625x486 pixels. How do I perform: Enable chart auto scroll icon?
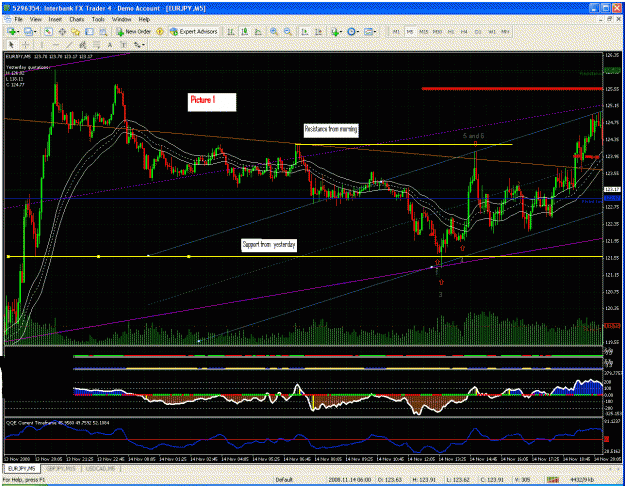[x=305, y=32]
